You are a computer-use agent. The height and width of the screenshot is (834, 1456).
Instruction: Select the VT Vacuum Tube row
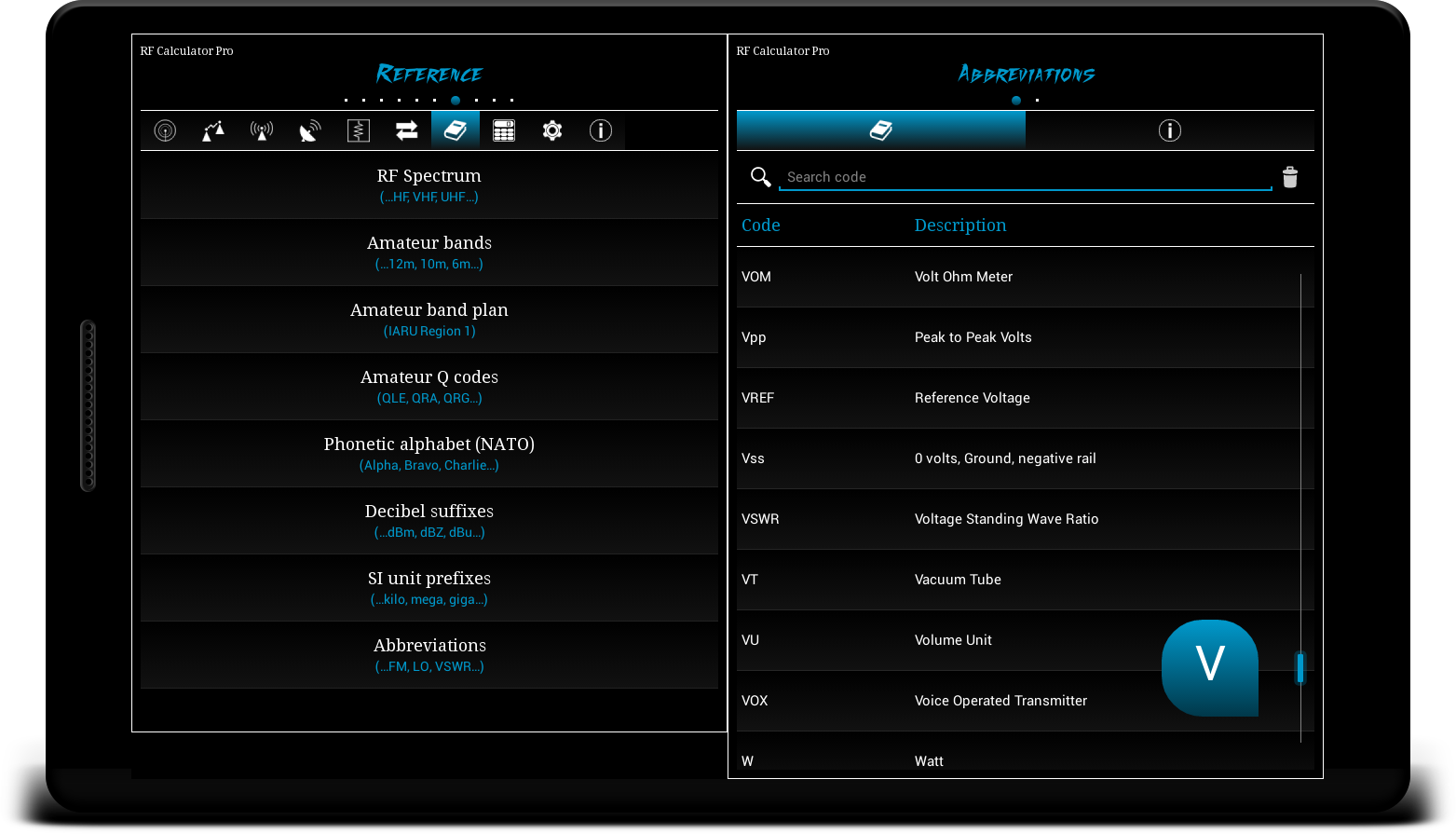[x=1026, y=580]
